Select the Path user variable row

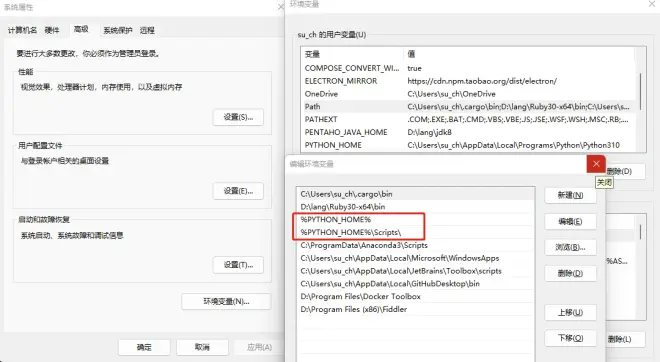467,106
